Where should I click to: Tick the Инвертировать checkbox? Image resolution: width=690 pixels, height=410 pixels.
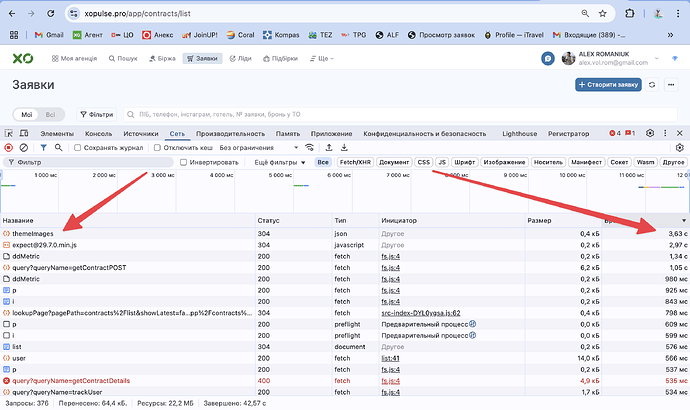pos(184,162)
